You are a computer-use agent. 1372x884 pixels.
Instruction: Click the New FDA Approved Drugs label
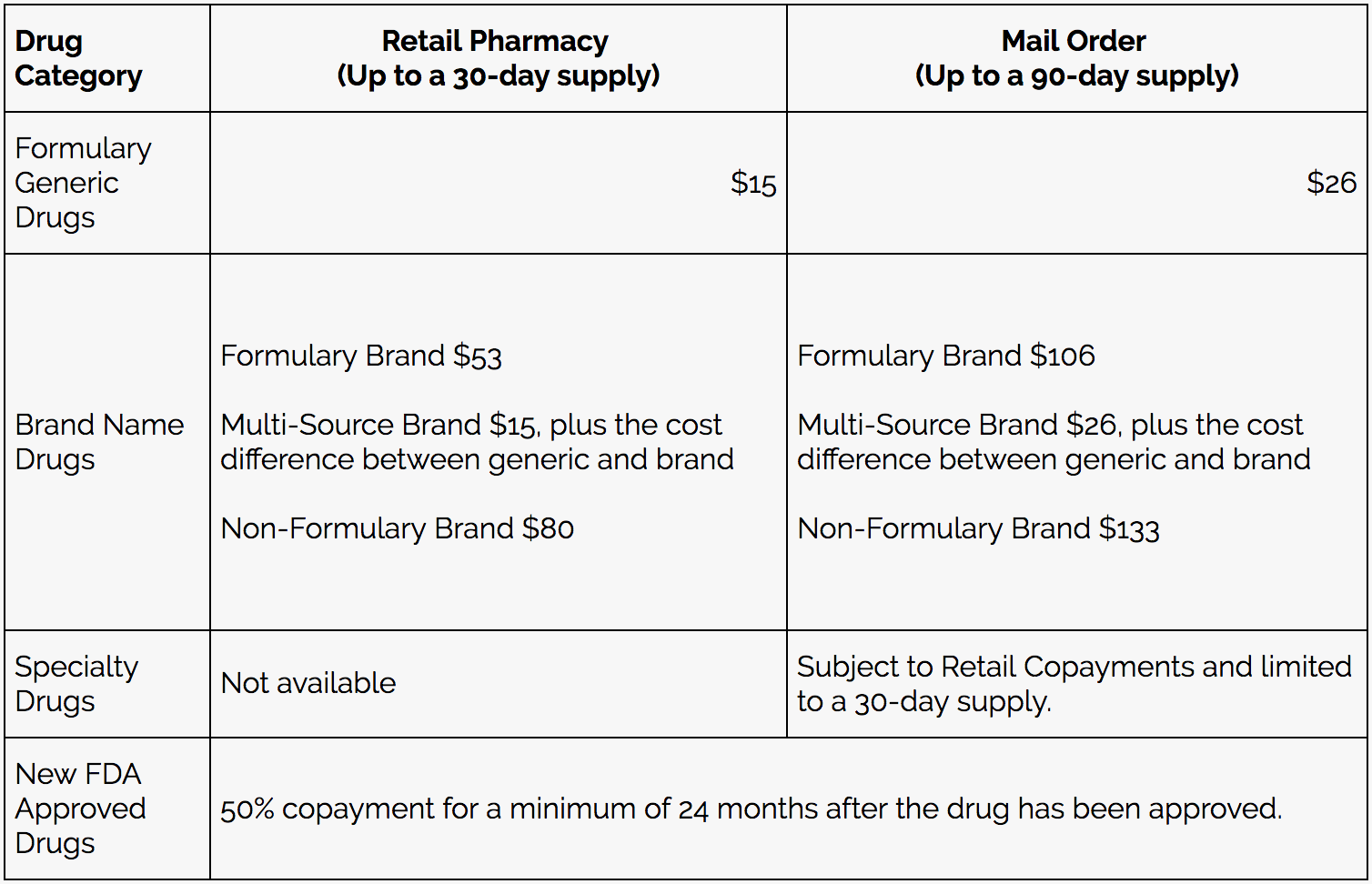[x=80, y=809]
